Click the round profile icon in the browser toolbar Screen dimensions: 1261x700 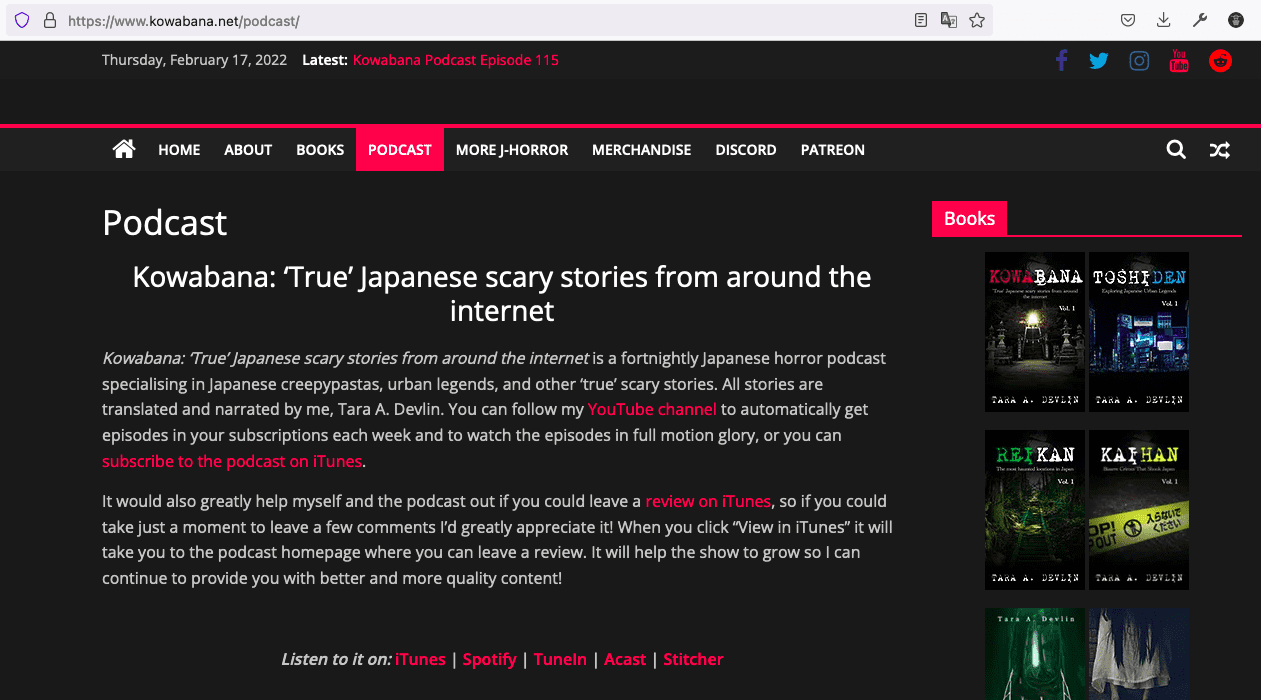[x=1236, y=20]
